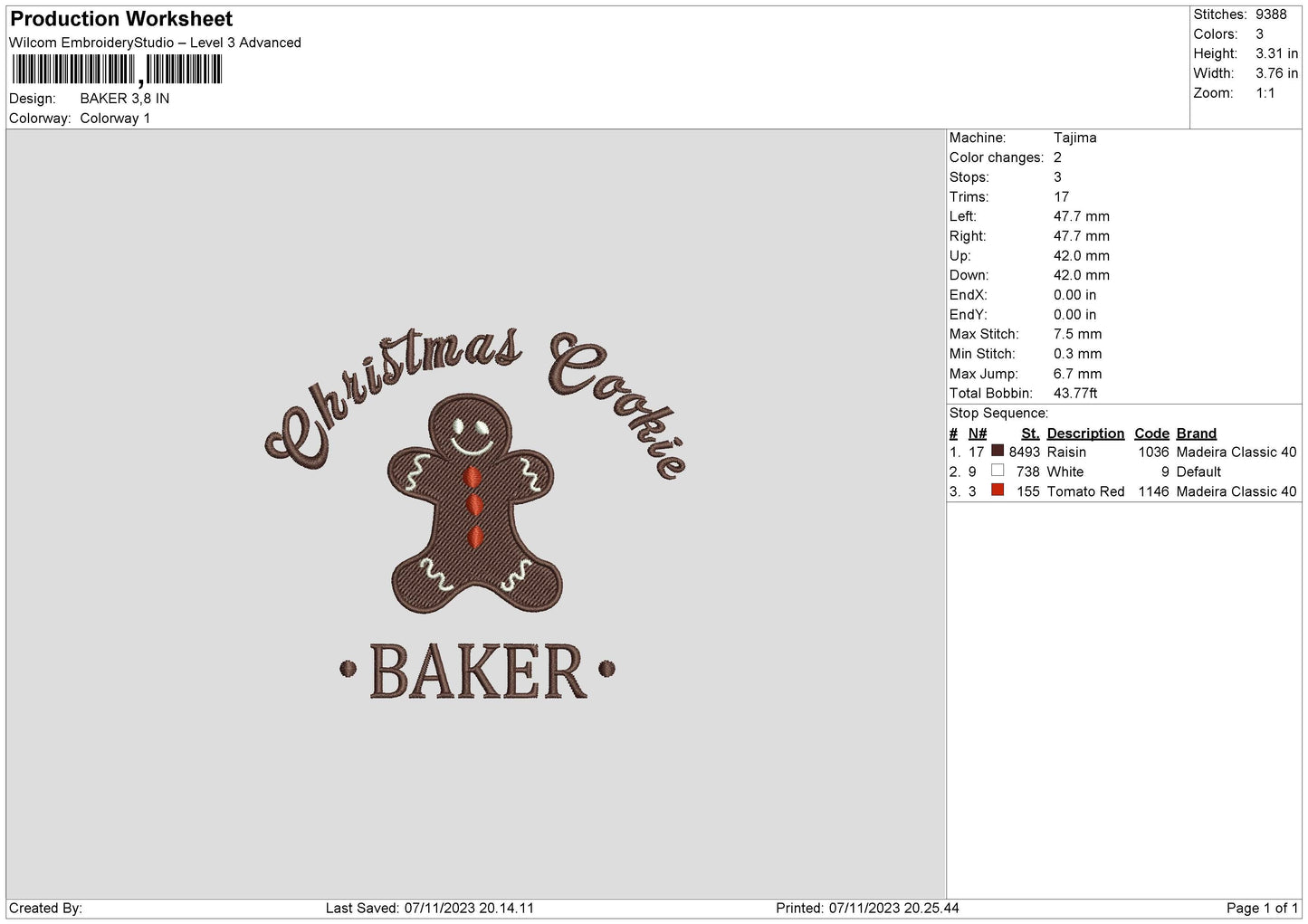Click the 'Code' column header
This screenshot has height=924, width=1308.
pos(1151,433)
